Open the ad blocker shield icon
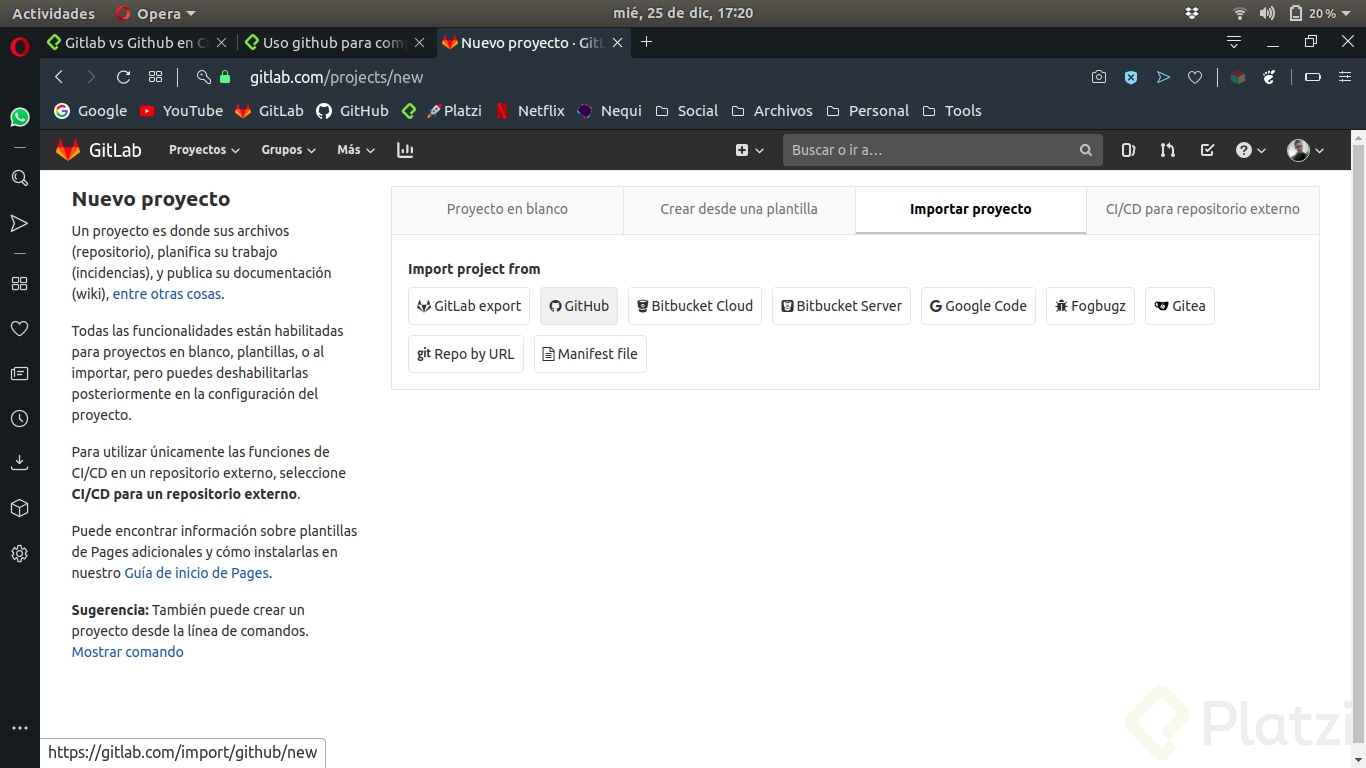This screenshot has width=1366, height=768. [1131, 77]
